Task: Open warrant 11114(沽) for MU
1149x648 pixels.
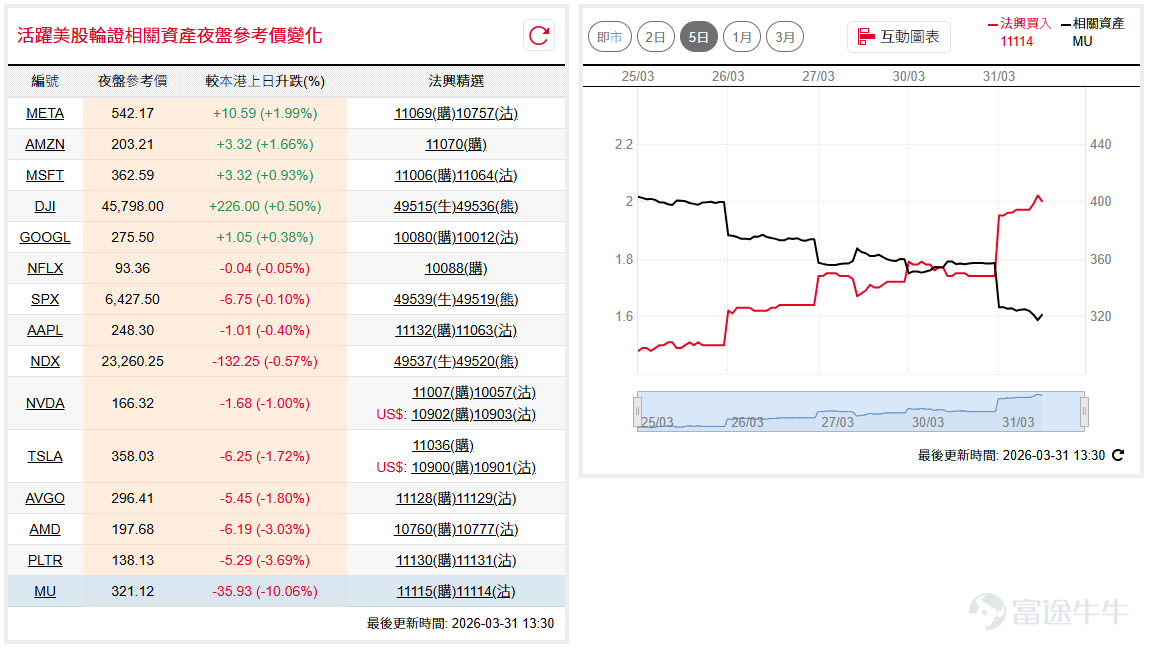Action: click(486, 592)
